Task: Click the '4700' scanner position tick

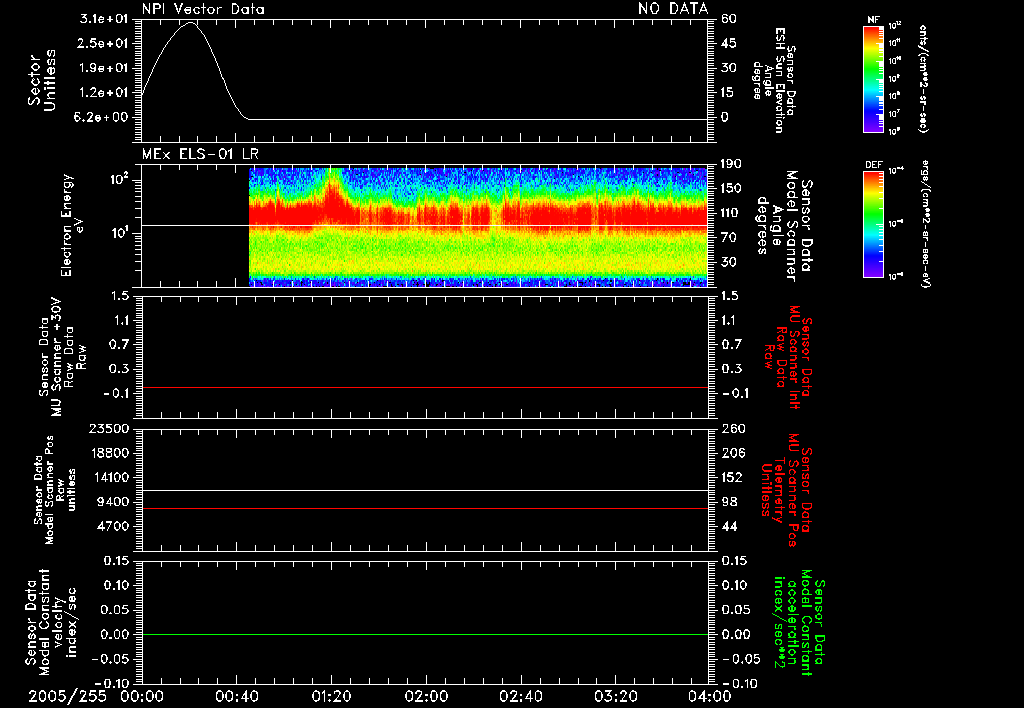Action: pyautogui.click(x=113, y=526)
